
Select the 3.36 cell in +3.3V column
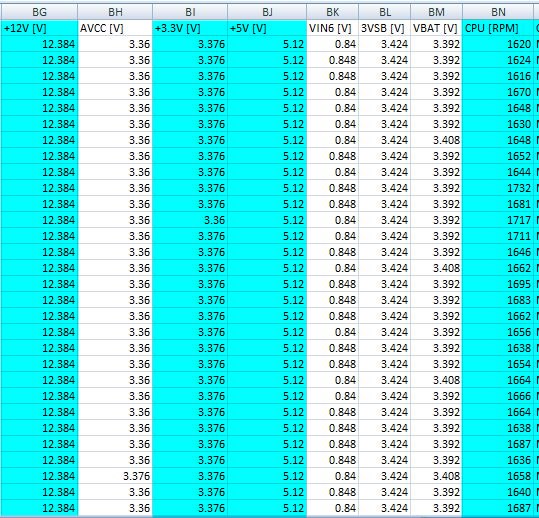click(190, 220)
